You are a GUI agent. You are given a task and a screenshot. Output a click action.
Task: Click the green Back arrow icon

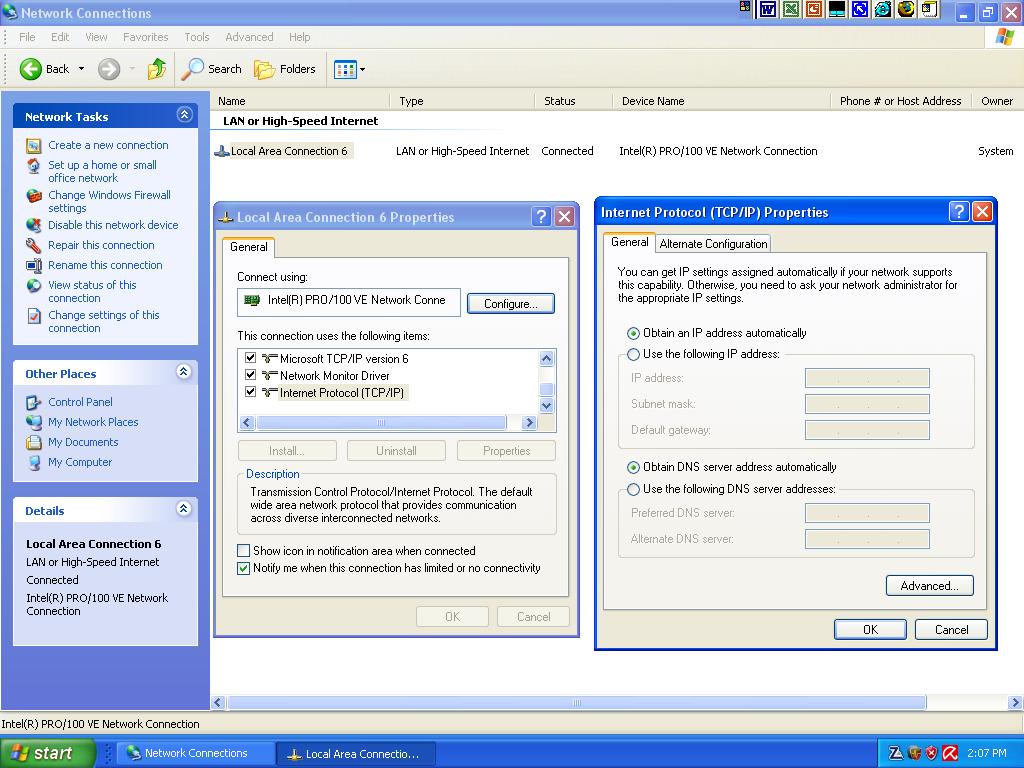[31, 69]
